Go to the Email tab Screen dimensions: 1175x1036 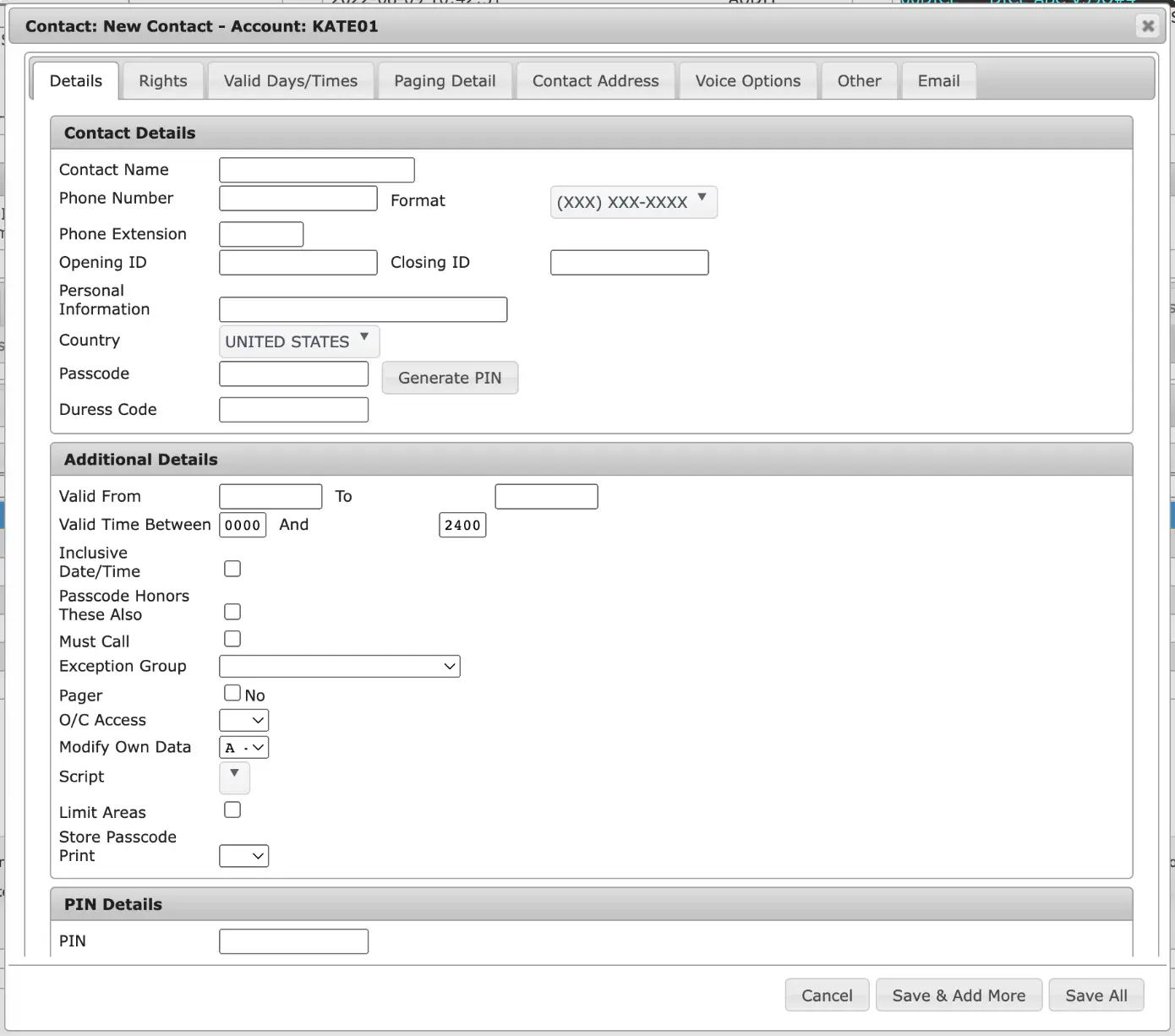[x=939, y=81]
